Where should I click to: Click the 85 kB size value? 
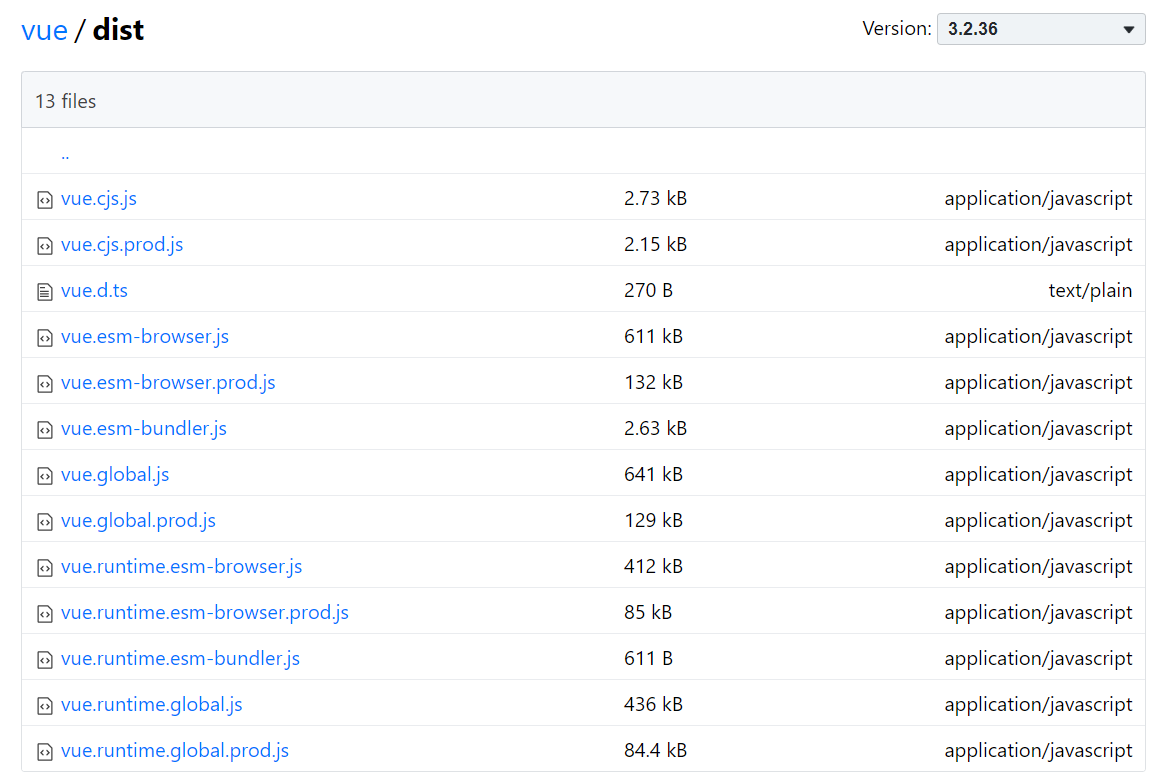click(x=648, y=613)
